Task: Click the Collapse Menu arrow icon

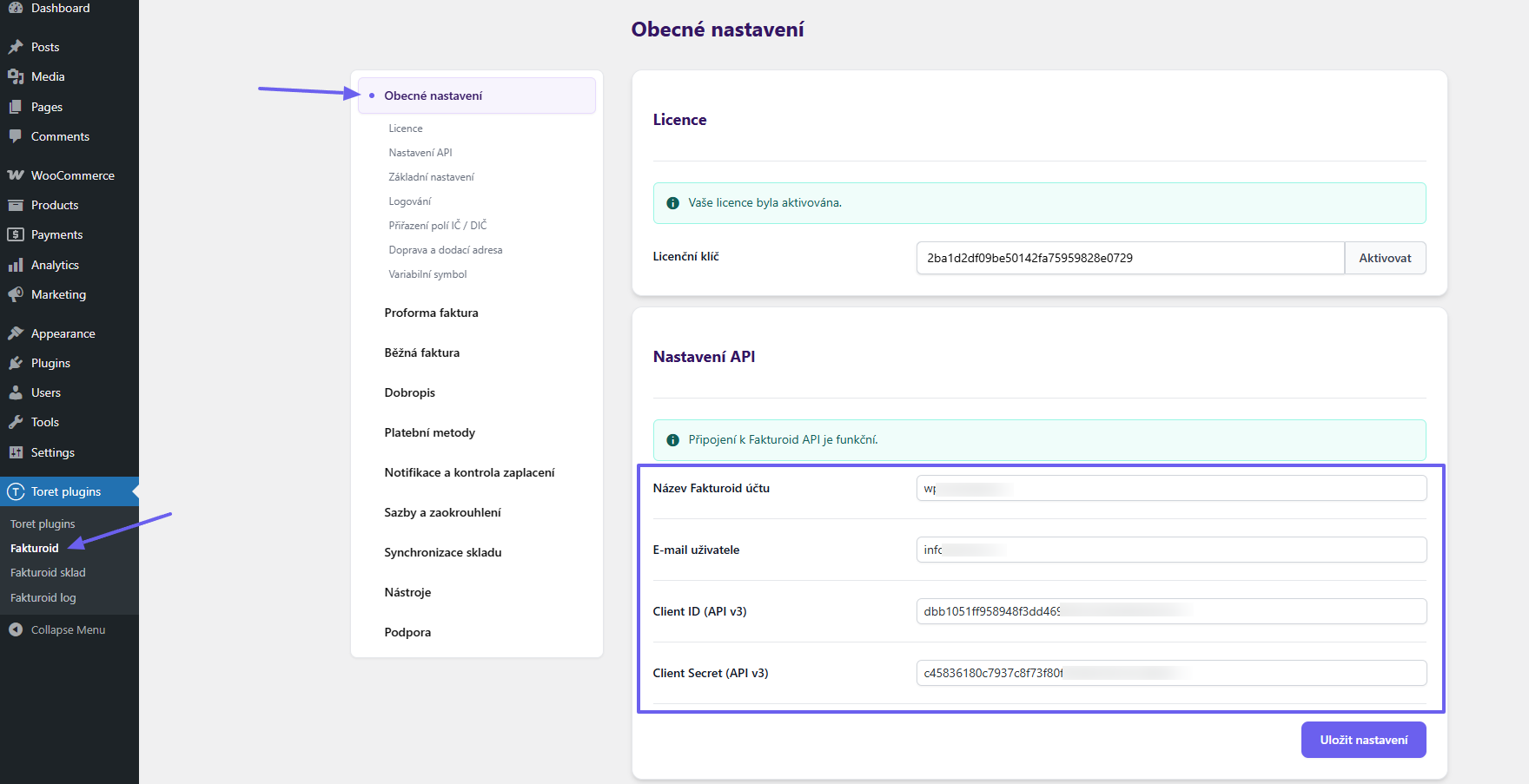Action: (16, 629)
